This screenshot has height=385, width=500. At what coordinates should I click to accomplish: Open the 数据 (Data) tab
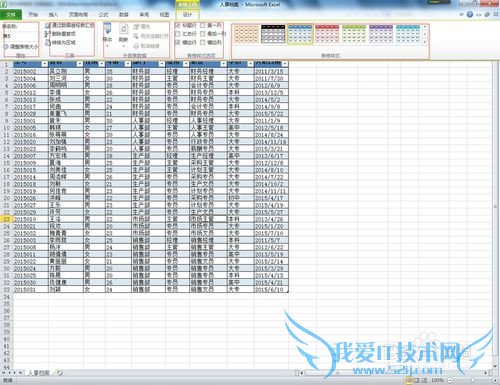click(x=124, y=15)
